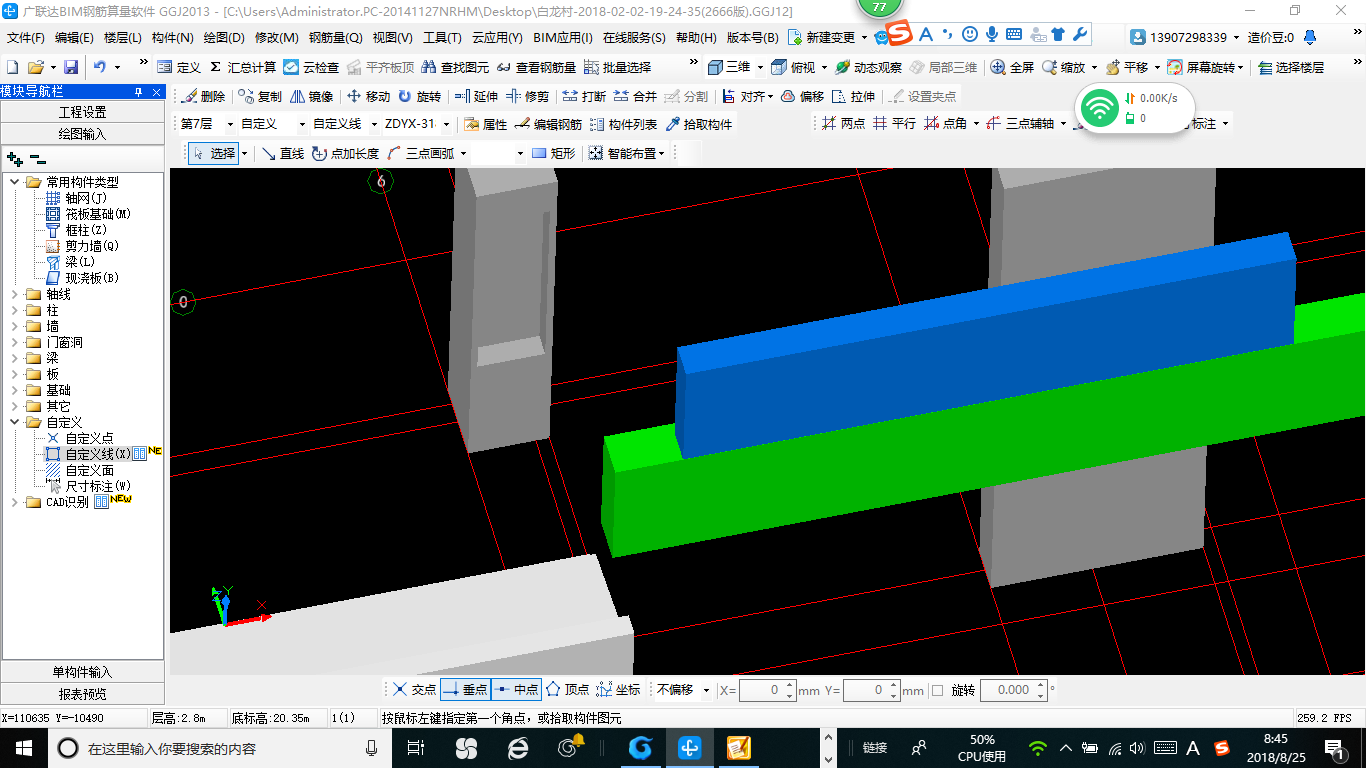
Task: Click 属性 properties button
Action: (x=486, y=125)
